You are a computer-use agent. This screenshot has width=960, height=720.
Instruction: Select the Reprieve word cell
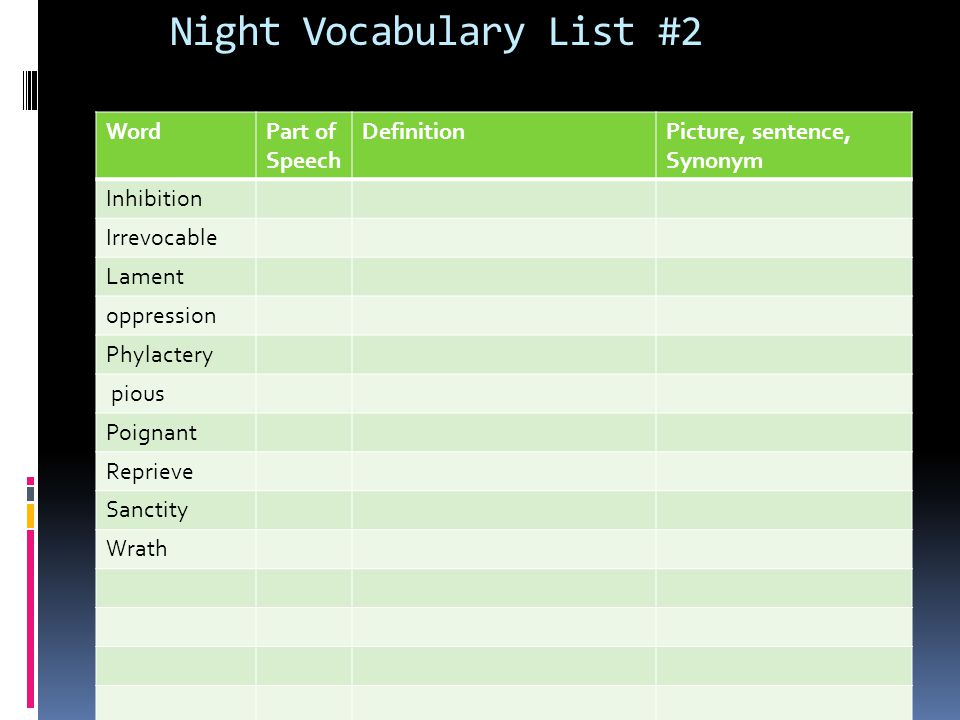point(176,471)
